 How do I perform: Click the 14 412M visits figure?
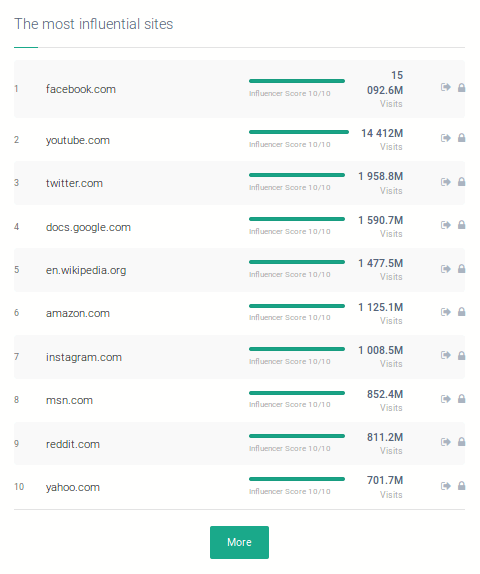click(382, 133)
